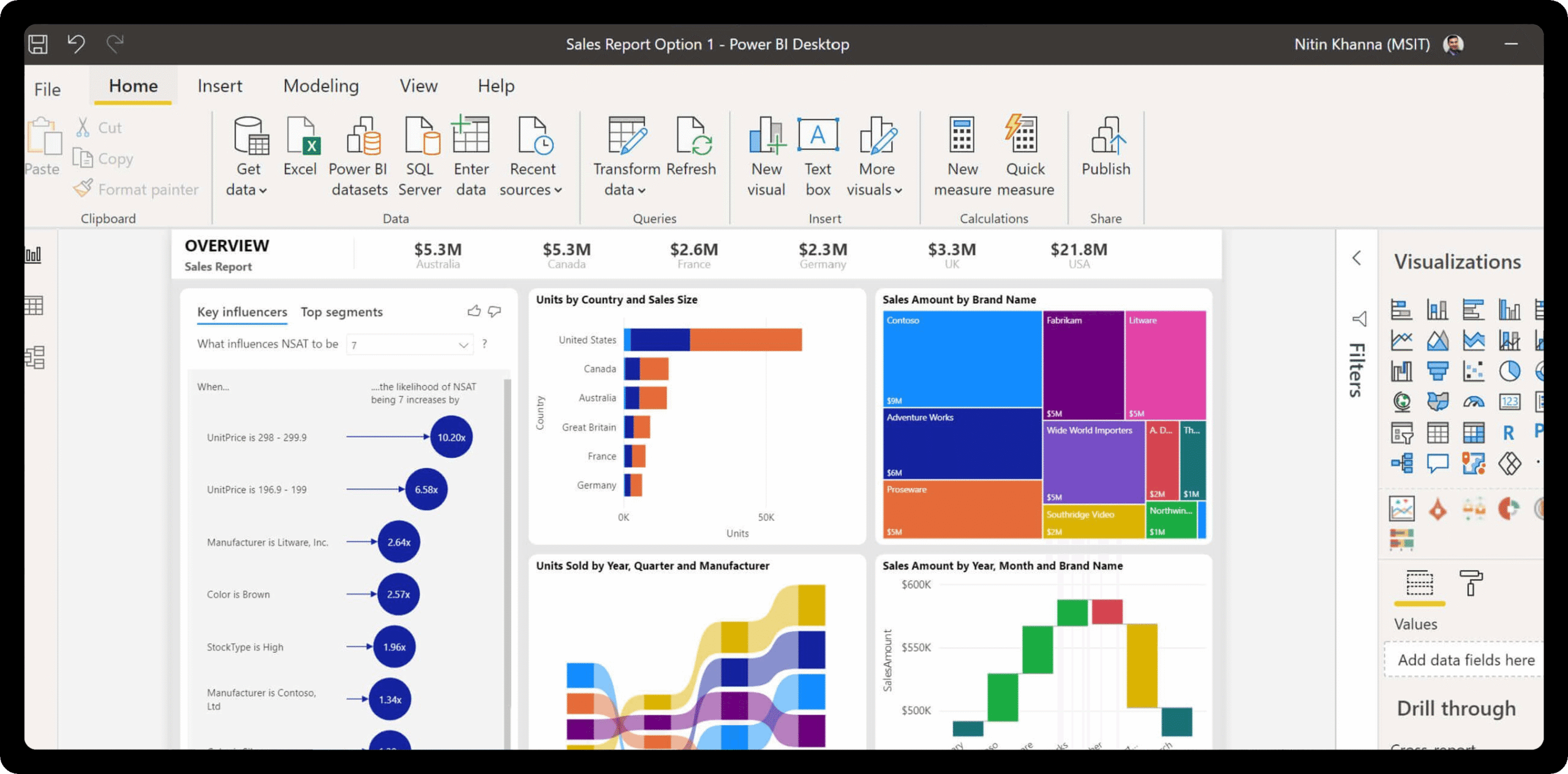The image size is (1568, 774).
Task: Open the Fields tab in Visualizations pane
Action: pos(1419,584)
